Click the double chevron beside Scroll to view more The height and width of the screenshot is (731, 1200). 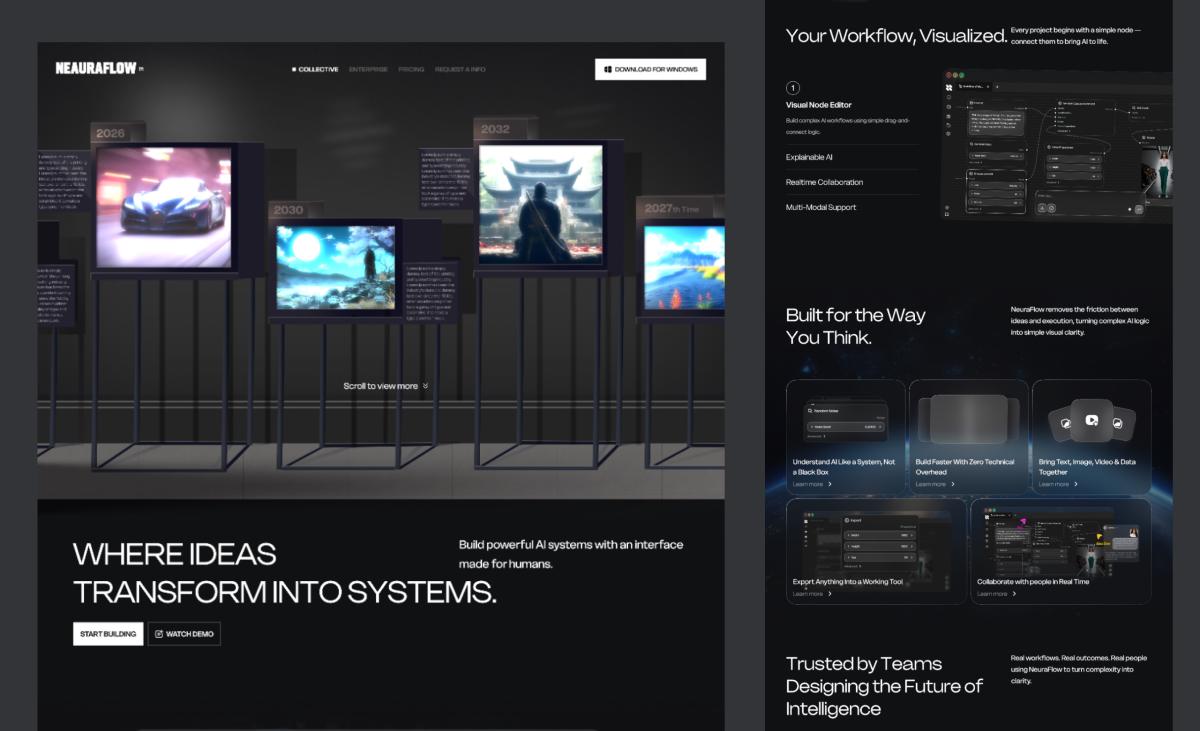pos(426,386)
